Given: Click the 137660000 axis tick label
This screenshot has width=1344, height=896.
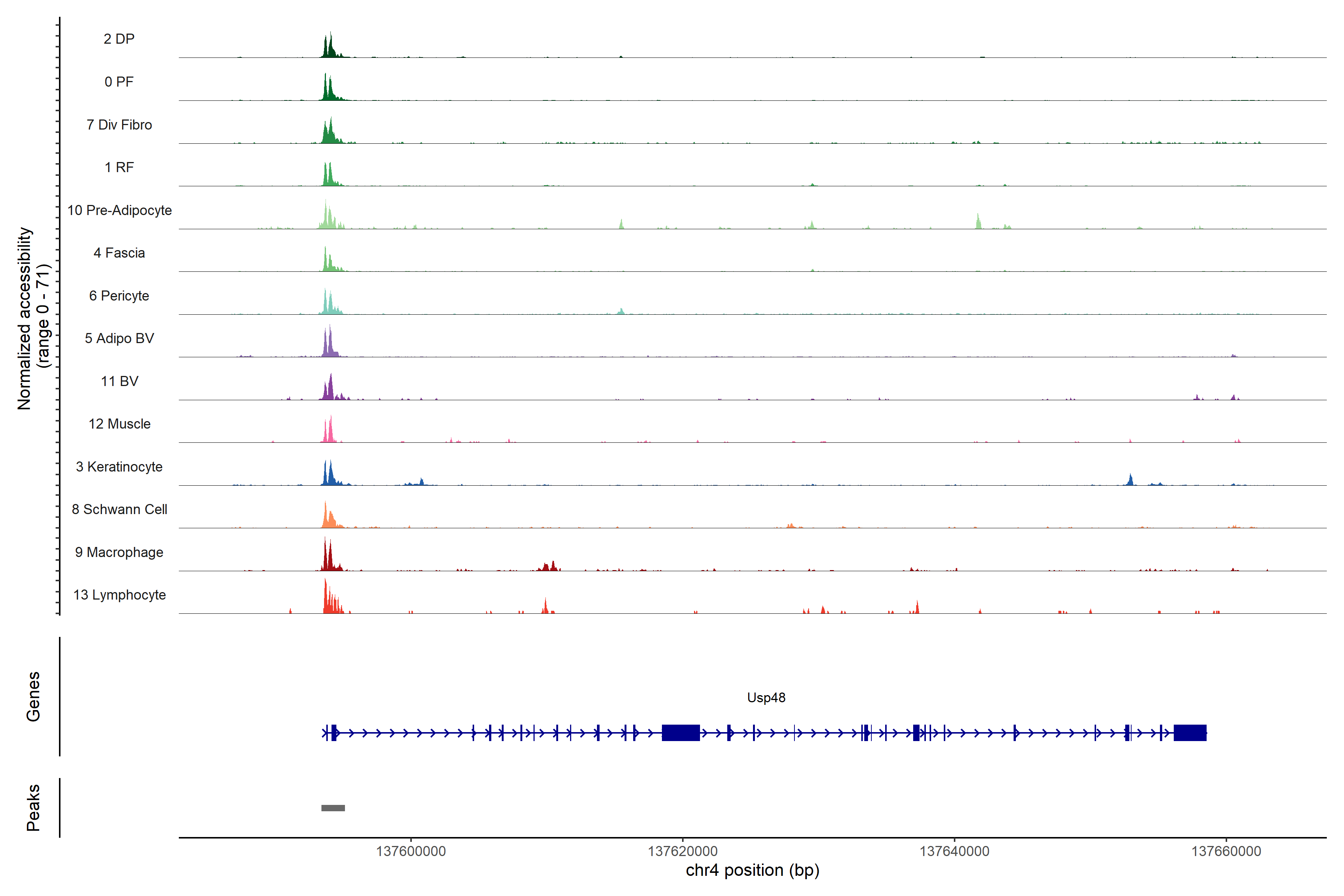Looking at the screenshot, I should 1226,851.
